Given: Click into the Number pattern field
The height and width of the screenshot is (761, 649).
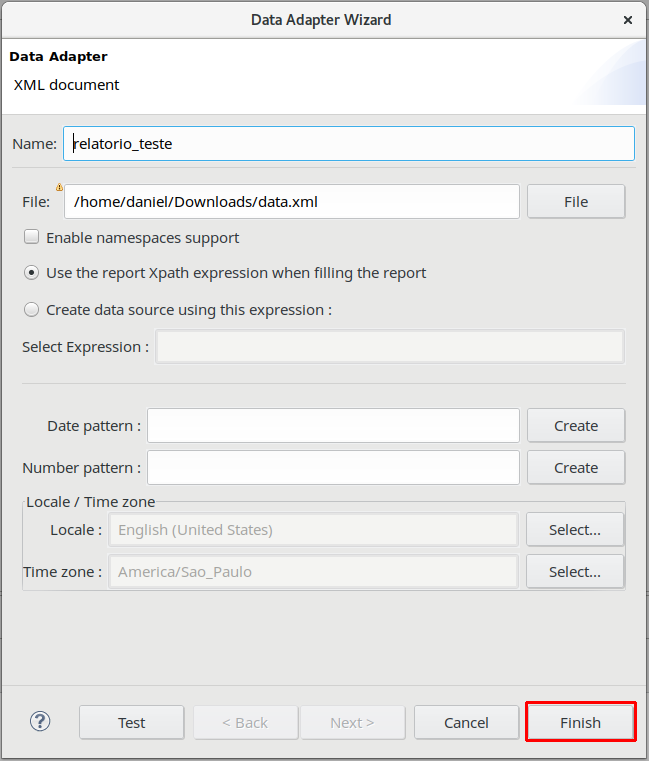Looking at the screenshot, I should pyautogui.click(x=333, y=467).
